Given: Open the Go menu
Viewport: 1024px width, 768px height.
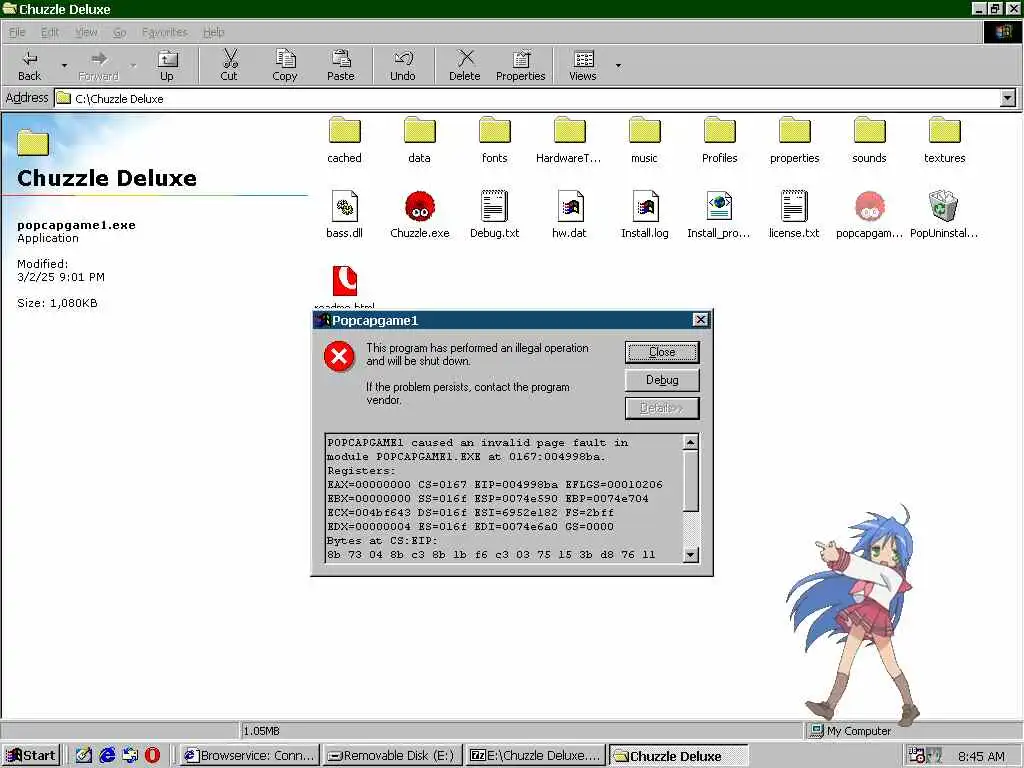Looking at the screenshot, I should (x=120, y=32).
